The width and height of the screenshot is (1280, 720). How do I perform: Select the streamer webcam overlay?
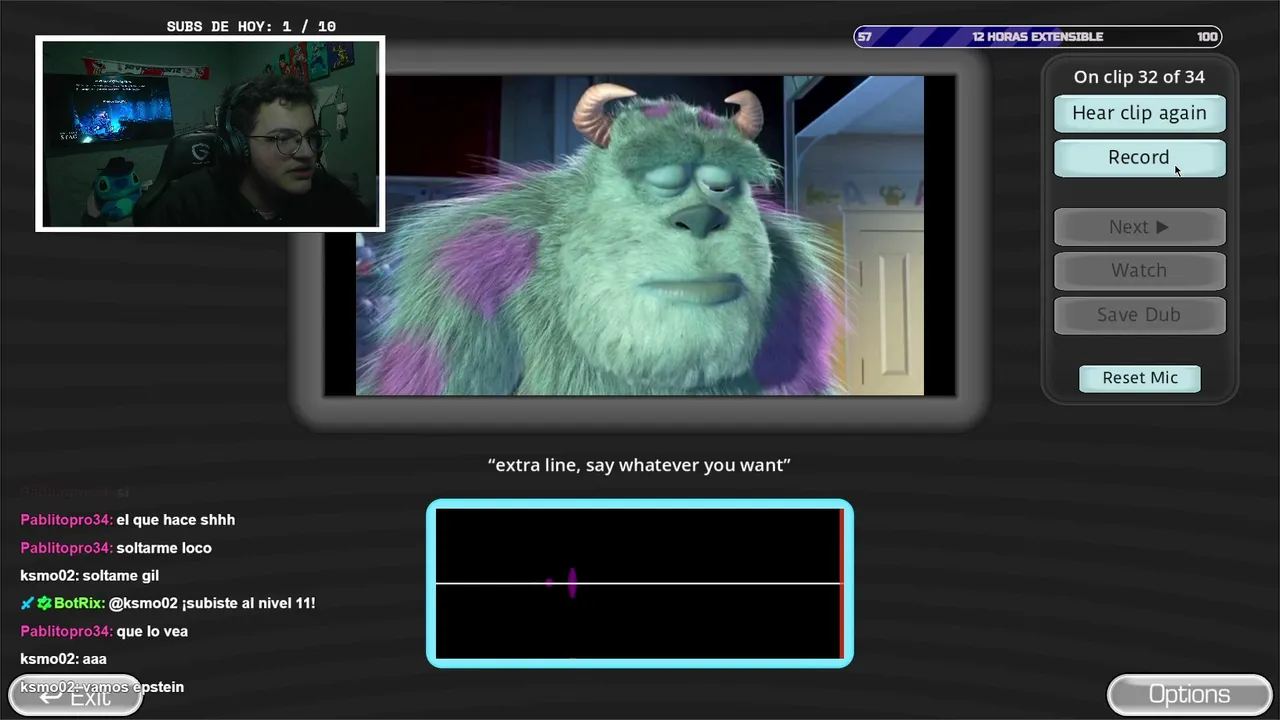click(x=210, y=134)
